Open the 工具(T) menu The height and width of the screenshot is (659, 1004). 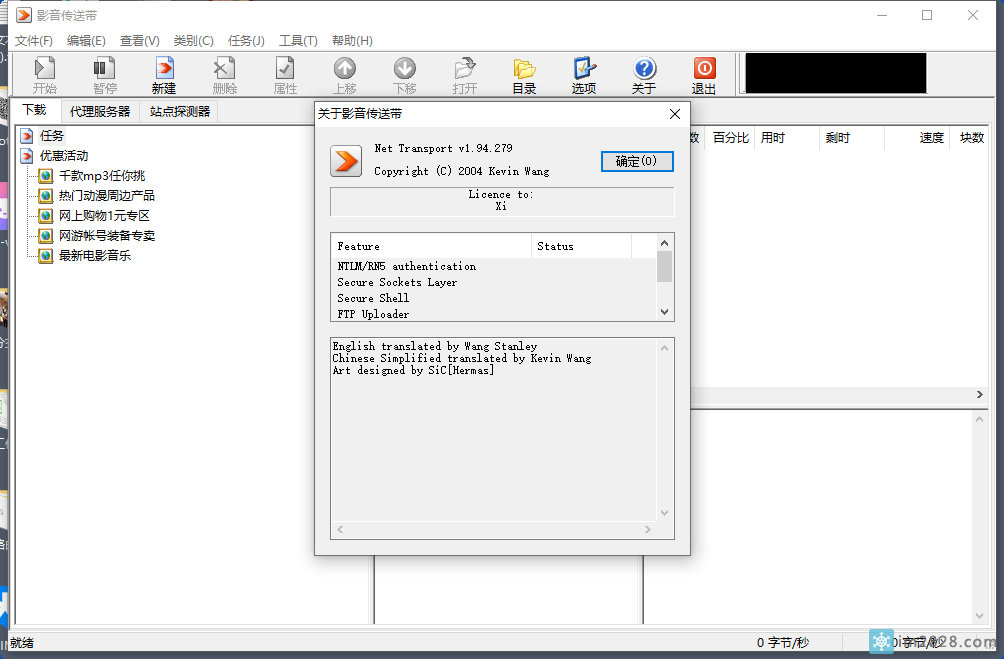tap(298, 40)
